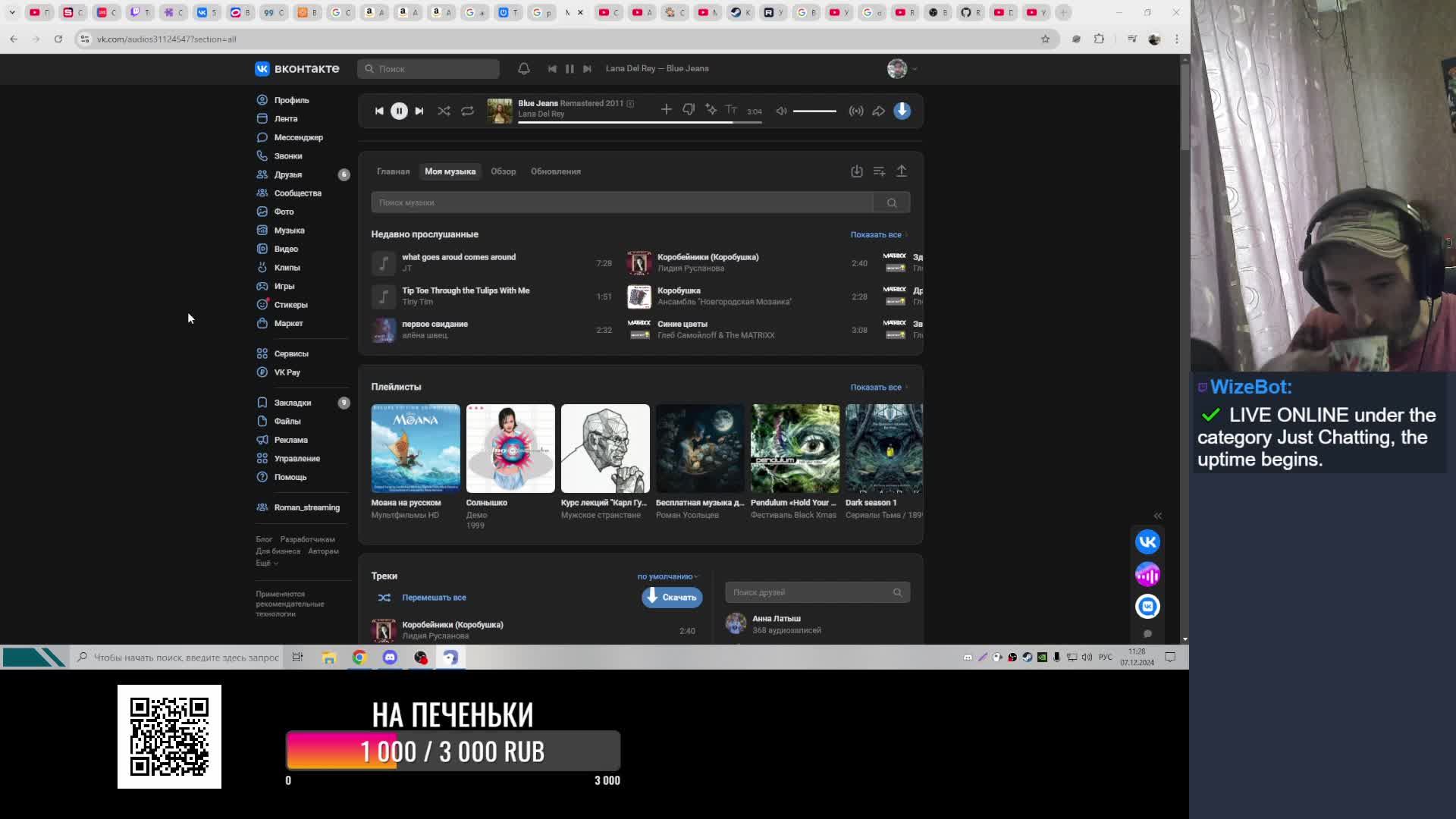Viewport: 1456px width, 819px height.
Task: Open the Pendulum playlist cover
Action: point(795,448)
